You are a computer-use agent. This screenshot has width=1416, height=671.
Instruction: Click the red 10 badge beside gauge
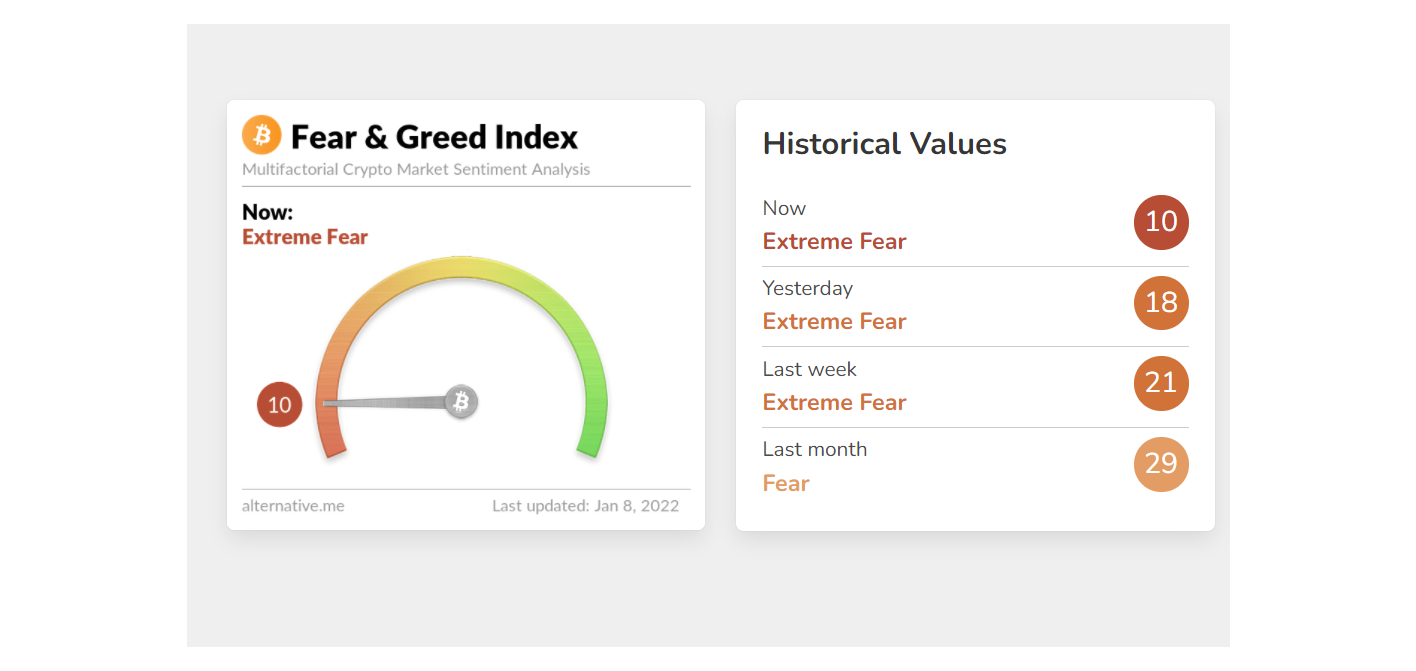pos(280,405)
